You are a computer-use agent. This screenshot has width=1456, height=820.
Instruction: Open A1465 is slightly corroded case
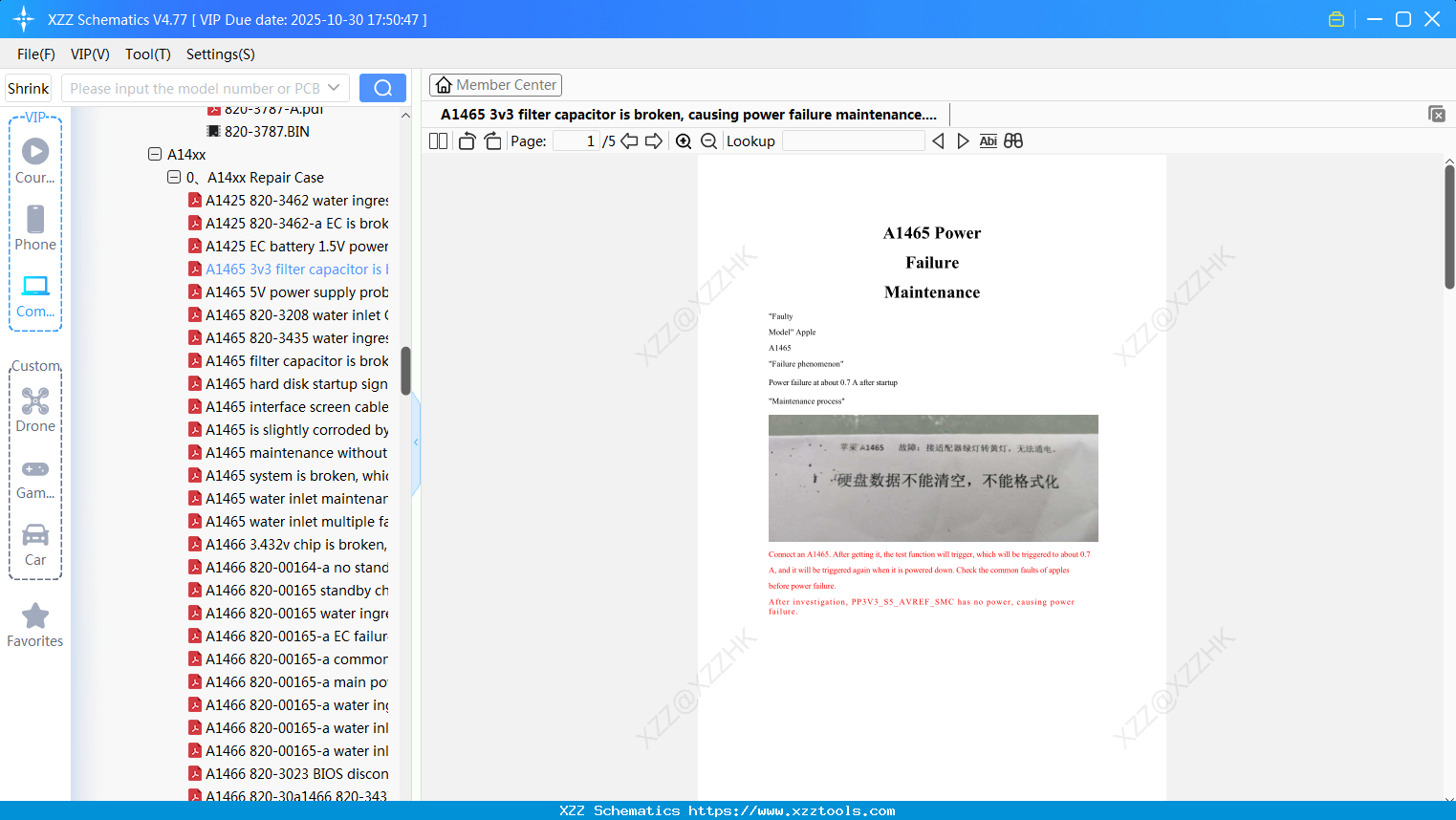pyautogui.click(x=288, y=430)
